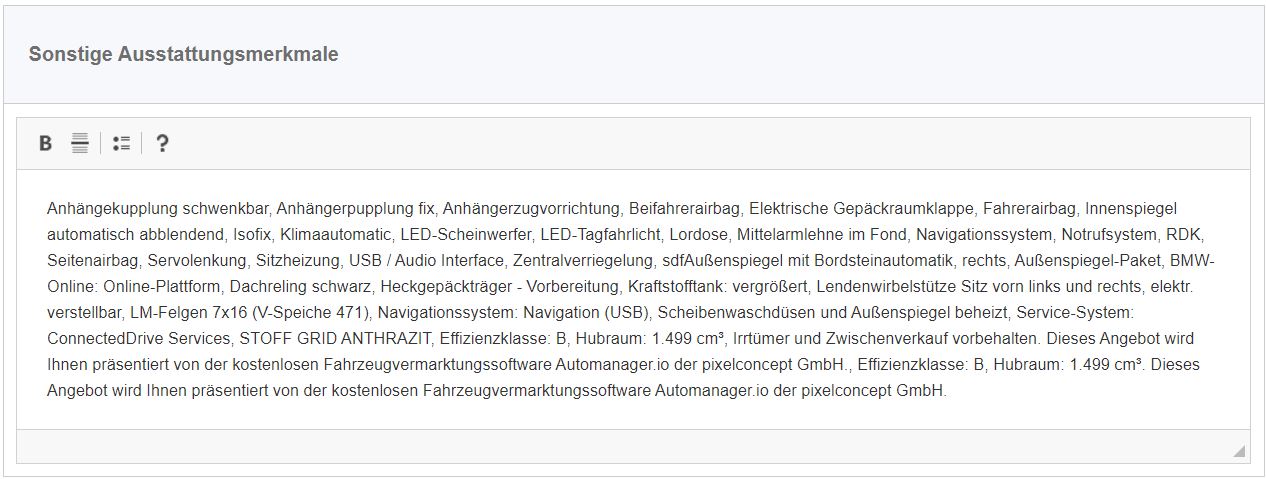Click the 'Sonstige Ausstattungsmerkmale' section heading

click(x=183, y=54)
